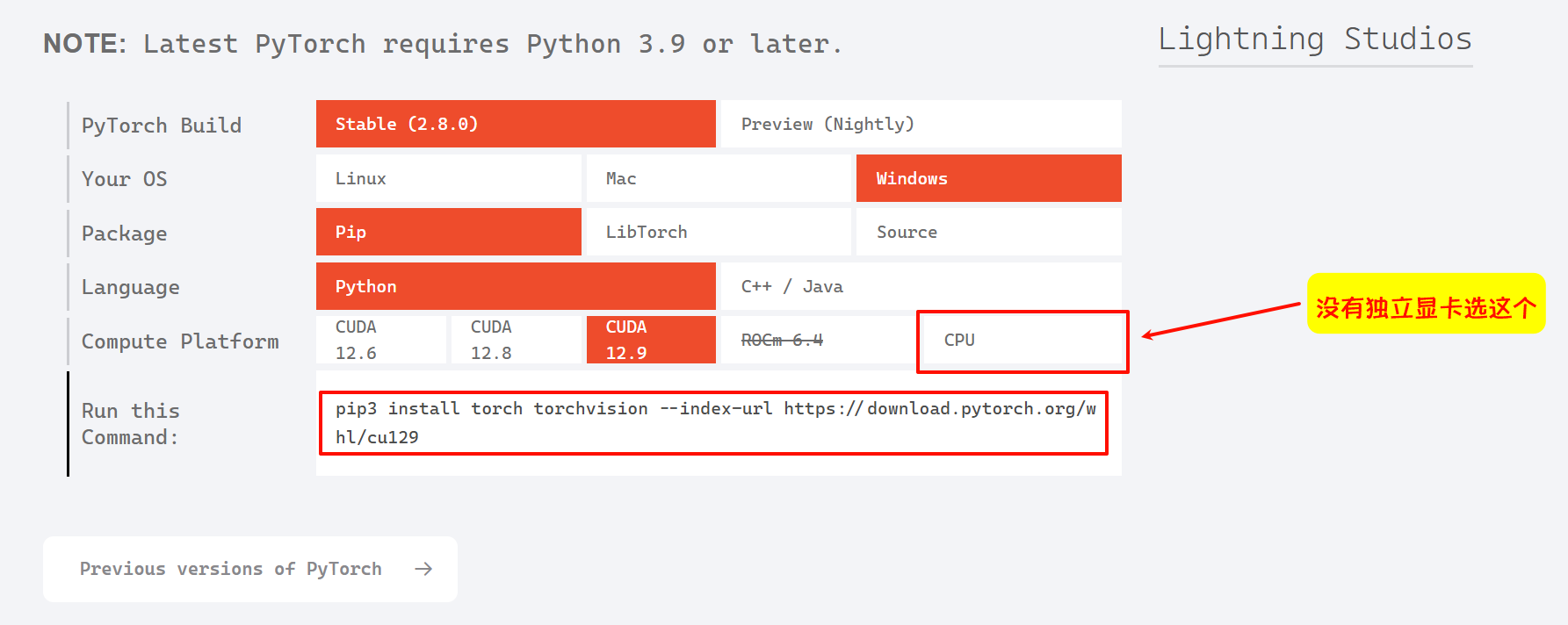Switch language to C++ / Java

pyautogui.click(x=920, y=286)
